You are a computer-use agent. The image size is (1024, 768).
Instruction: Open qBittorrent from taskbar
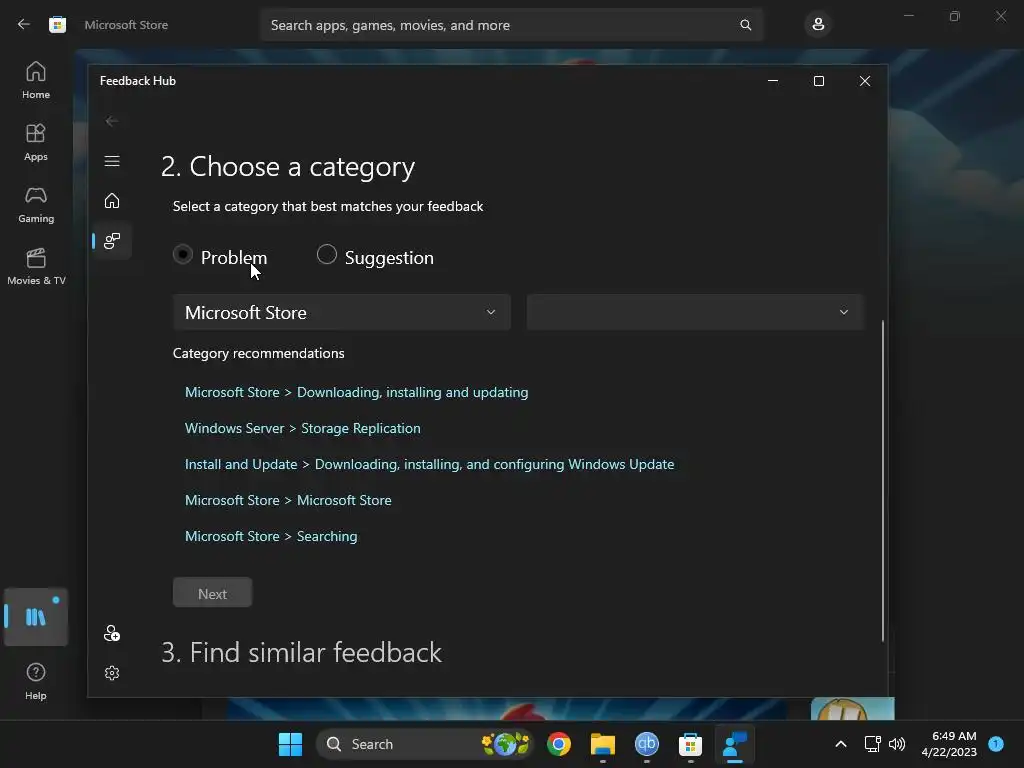(647, 744)
